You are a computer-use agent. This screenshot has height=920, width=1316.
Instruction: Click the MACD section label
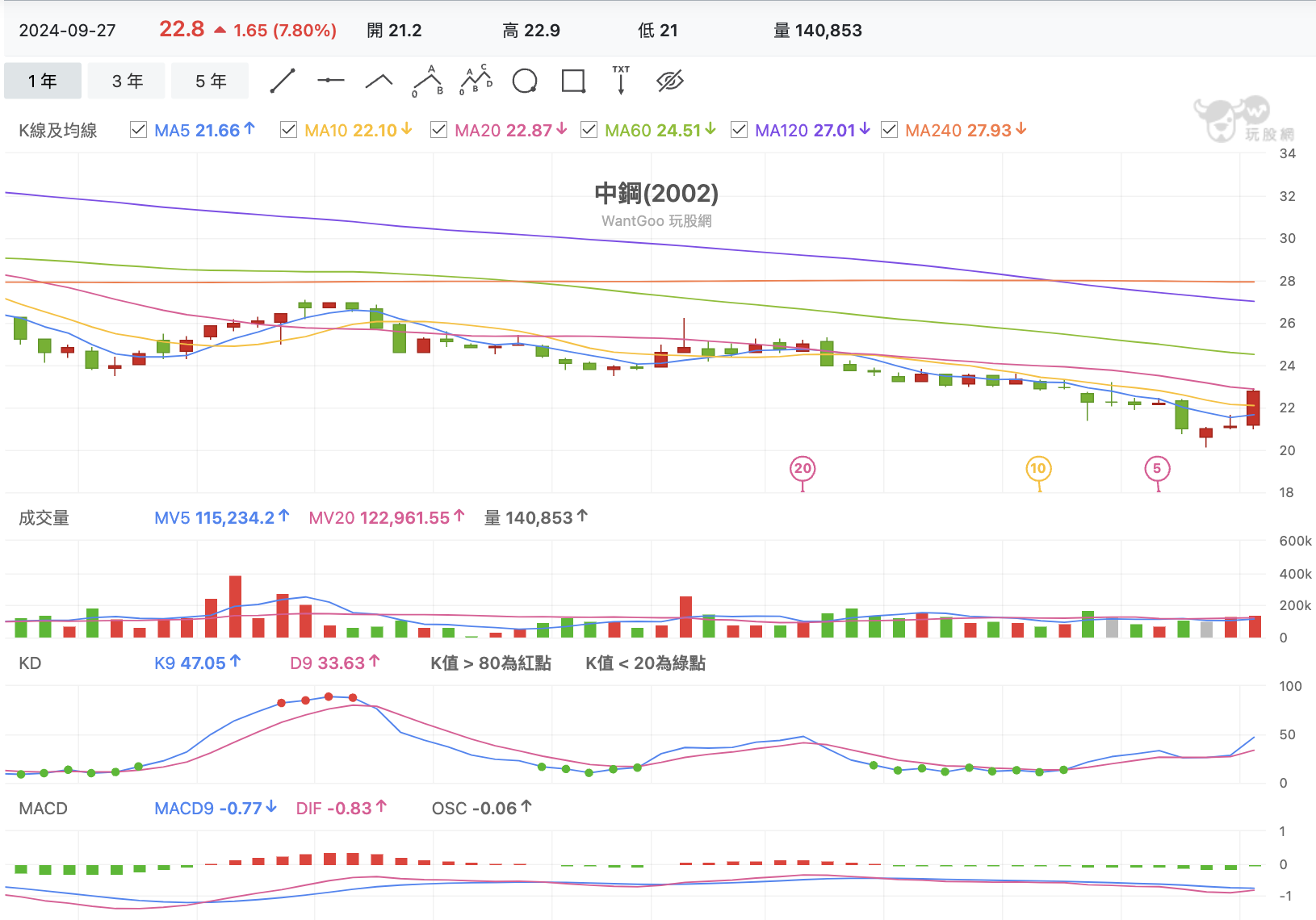pyautogui.click(x=44, y=808)
